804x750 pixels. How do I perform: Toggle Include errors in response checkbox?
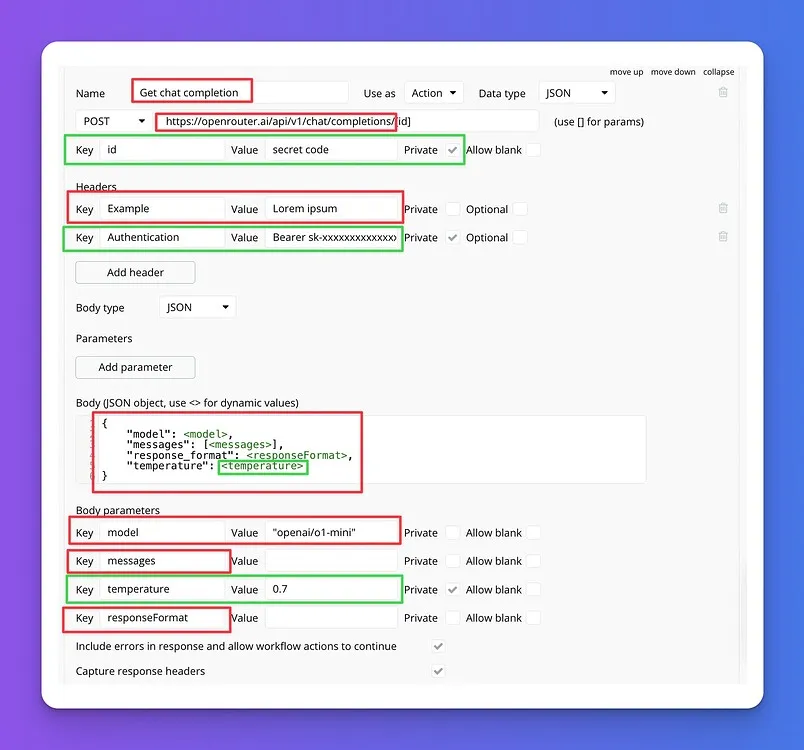(x=438, y=646)
